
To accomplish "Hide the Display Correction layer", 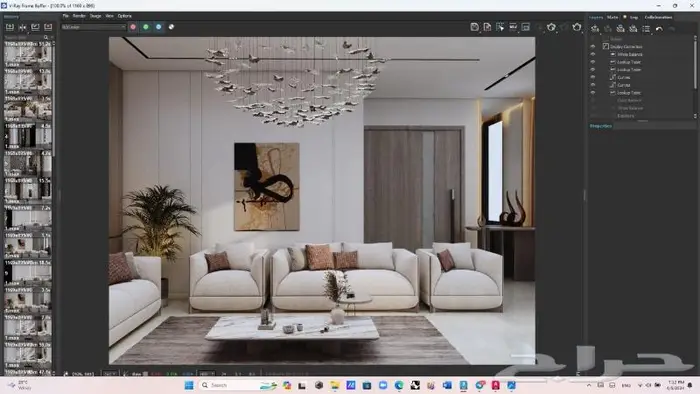I will click(593, 46).
